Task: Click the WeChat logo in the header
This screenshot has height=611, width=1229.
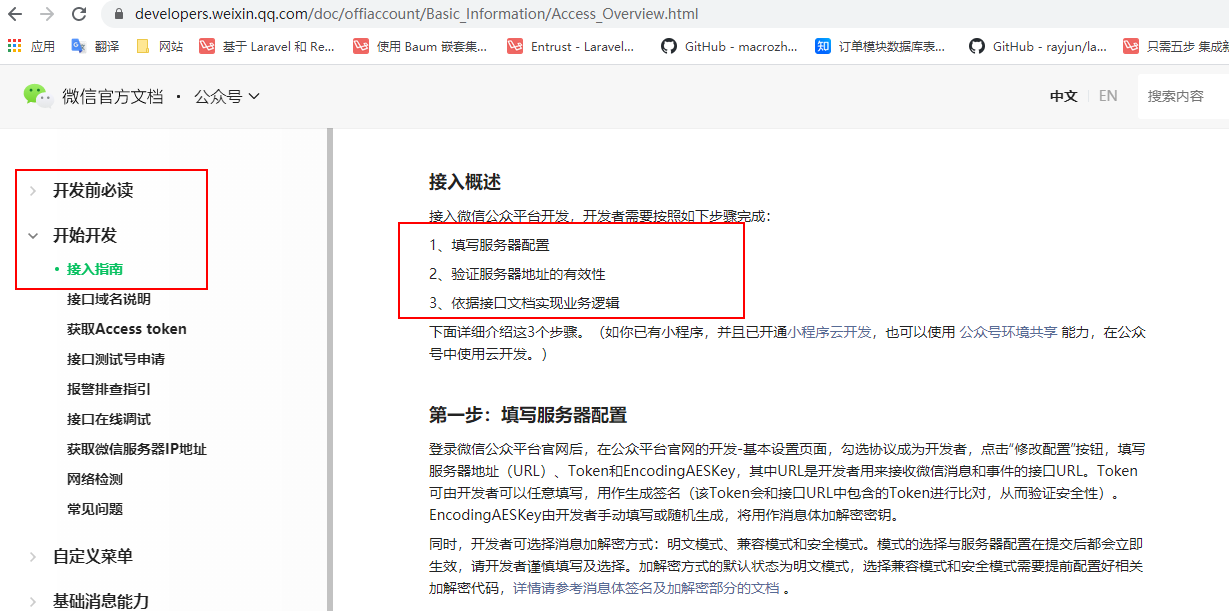Action: [37, 95]
